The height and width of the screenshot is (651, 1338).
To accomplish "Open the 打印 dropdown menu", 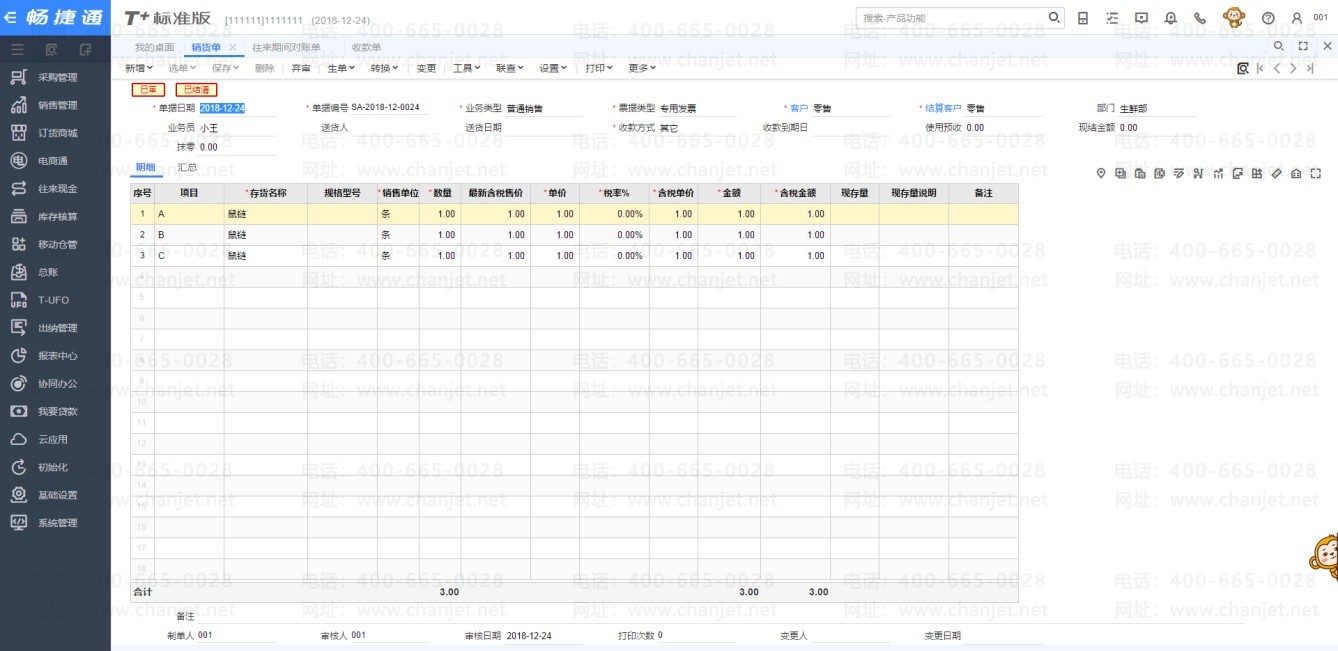I will [599, 68].
